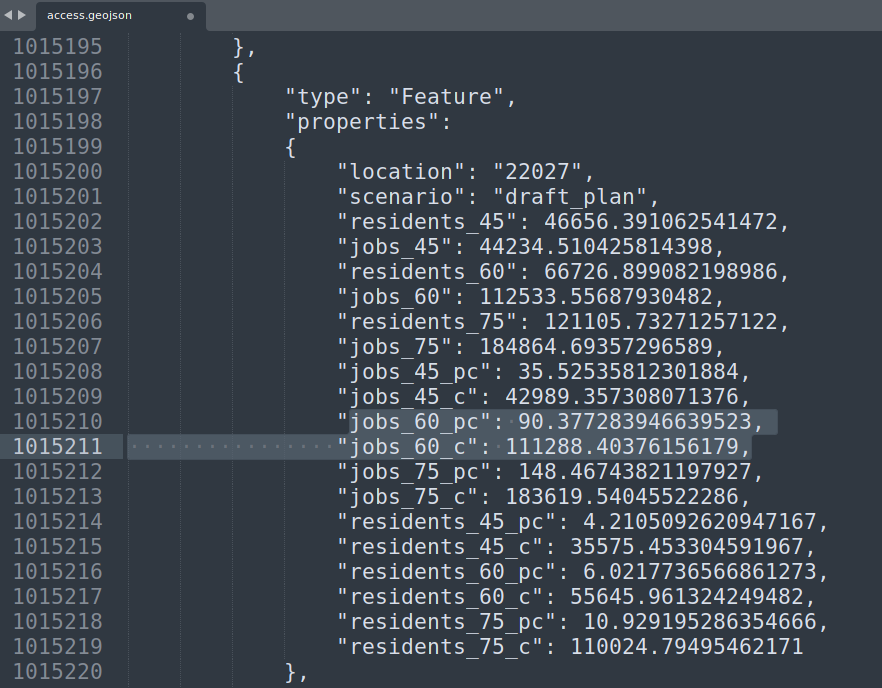Click the "residents_75_pc" key
Image resolution: width=882 pixels, height=688 pixels.
coord(446,622)
